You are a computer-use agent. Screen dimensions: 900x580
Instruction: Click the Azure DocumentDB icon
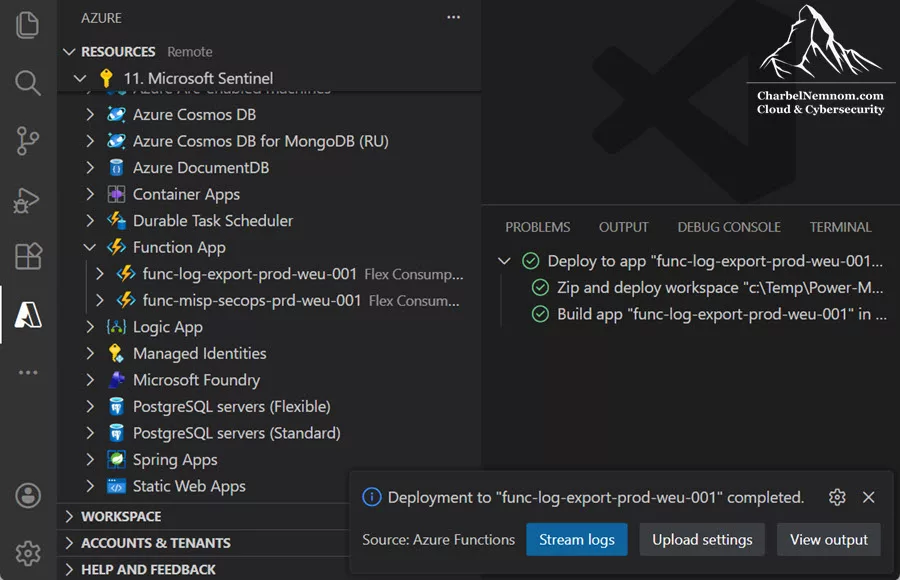pyautogui.click(x=117, y=168)
